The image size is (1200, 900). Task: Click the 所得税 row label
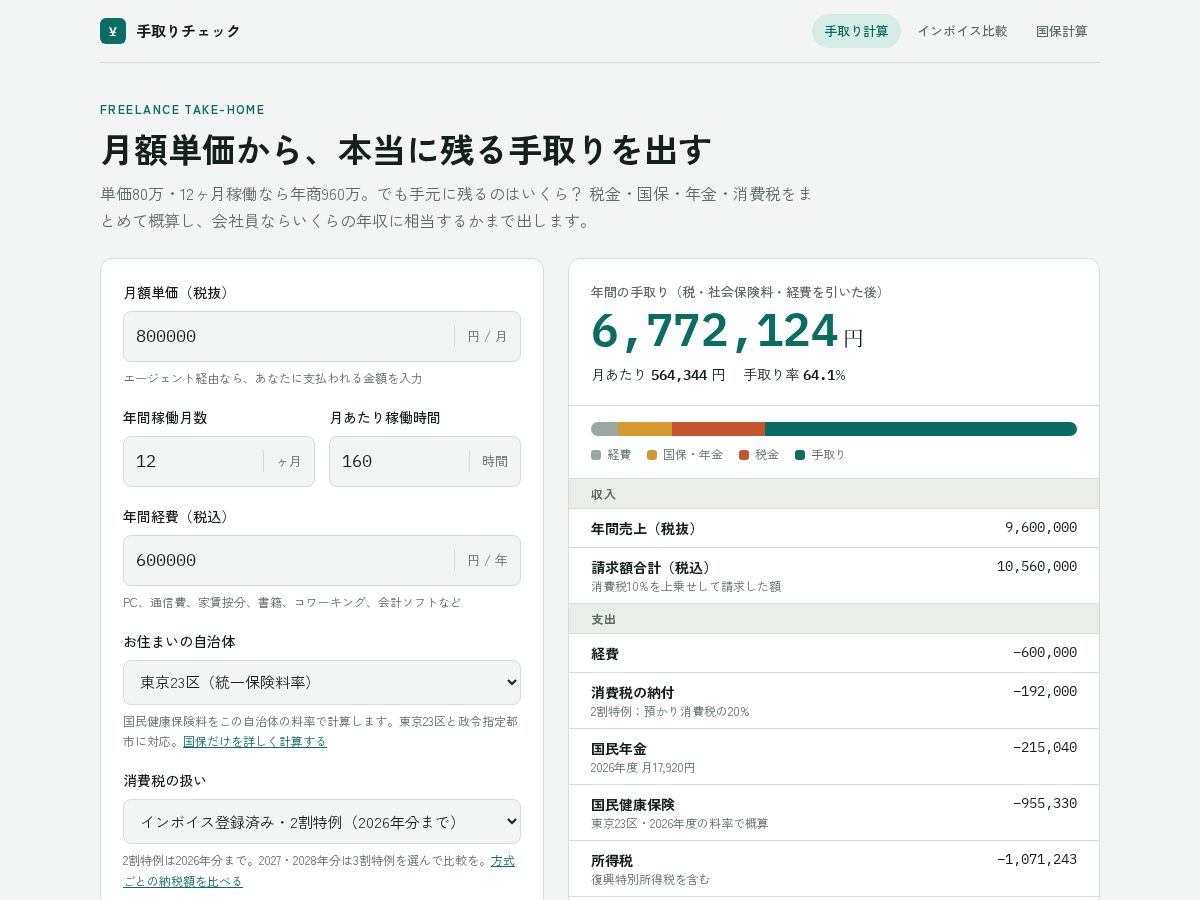[611, 860]
